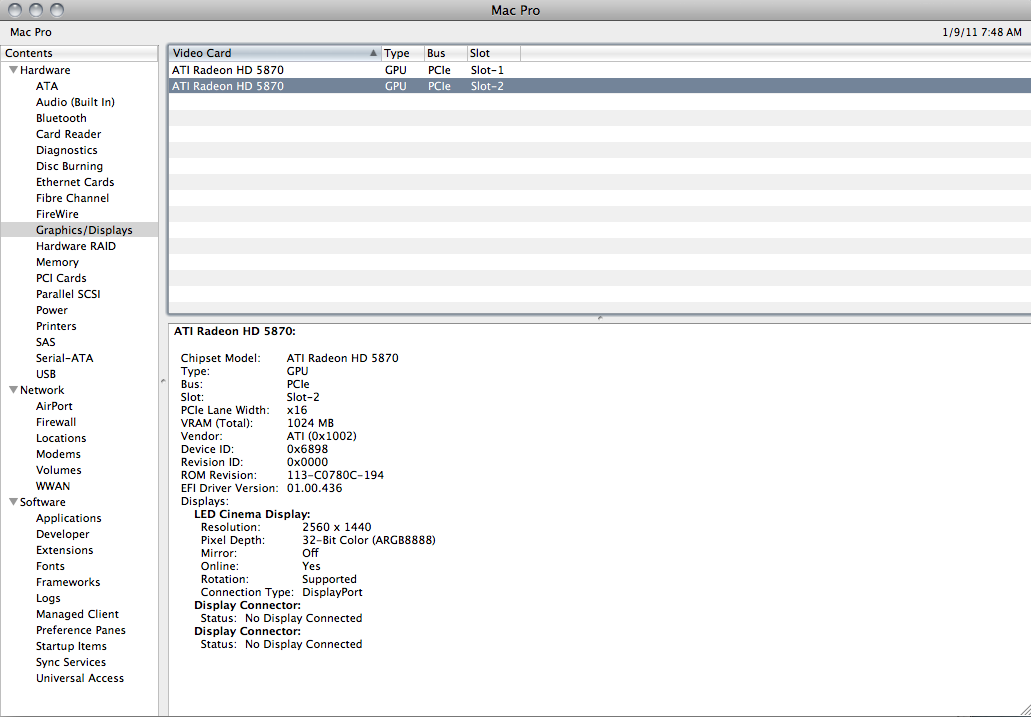1031x717 pixels.
Task: Open Card Reader section
Action: pos(68,134)
